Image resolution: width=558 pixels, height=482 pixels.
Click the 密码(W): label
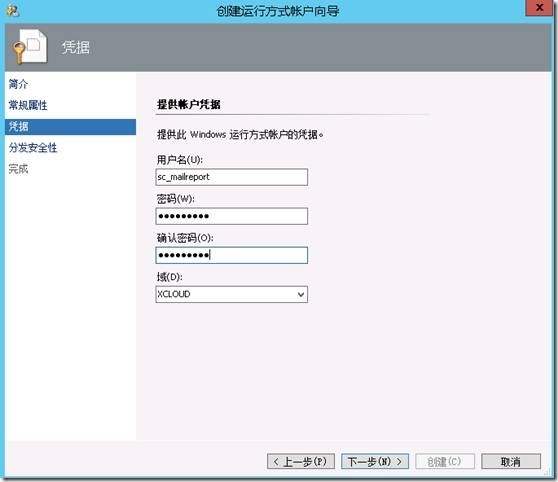coord(176,199)
